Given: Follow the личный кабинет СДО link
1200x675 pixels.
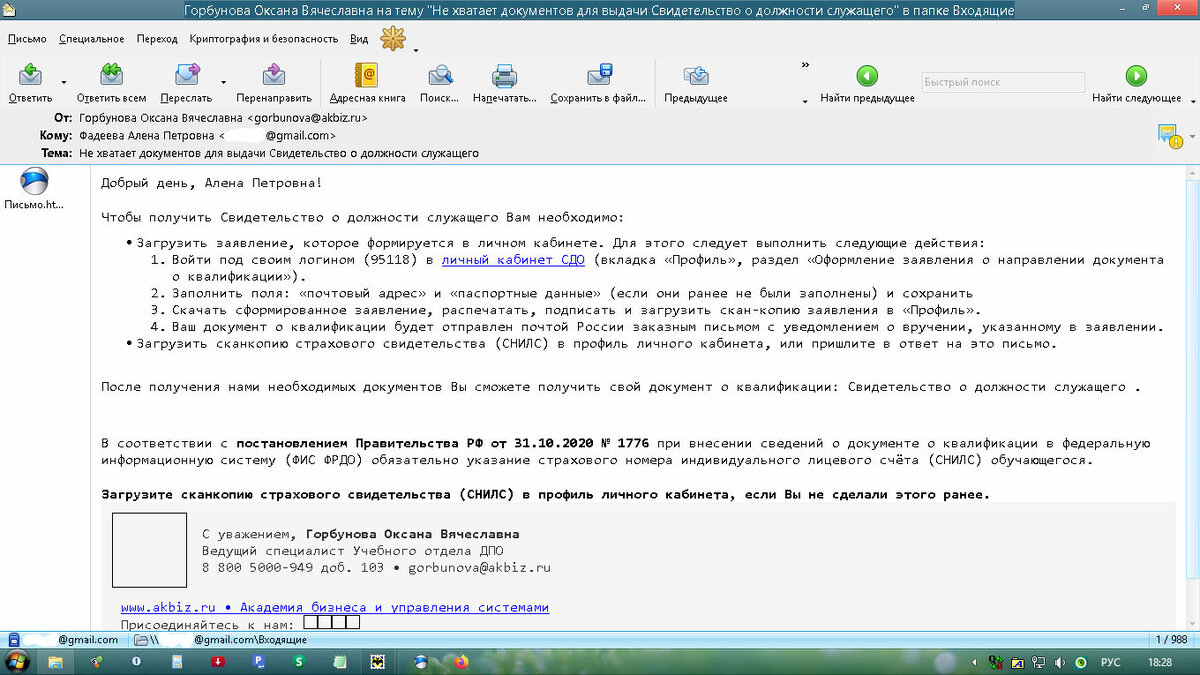Looking at the screenshot, I should coord(513,259).
